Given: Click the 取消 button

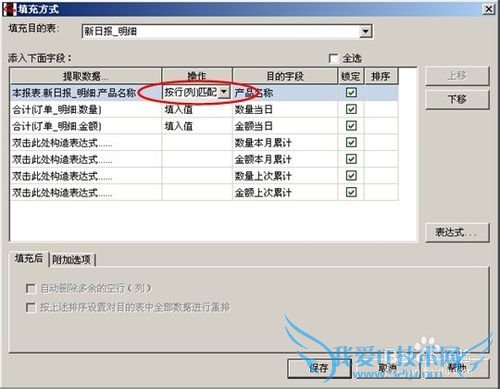Looking at the screenshot, I should click(387, 368).
